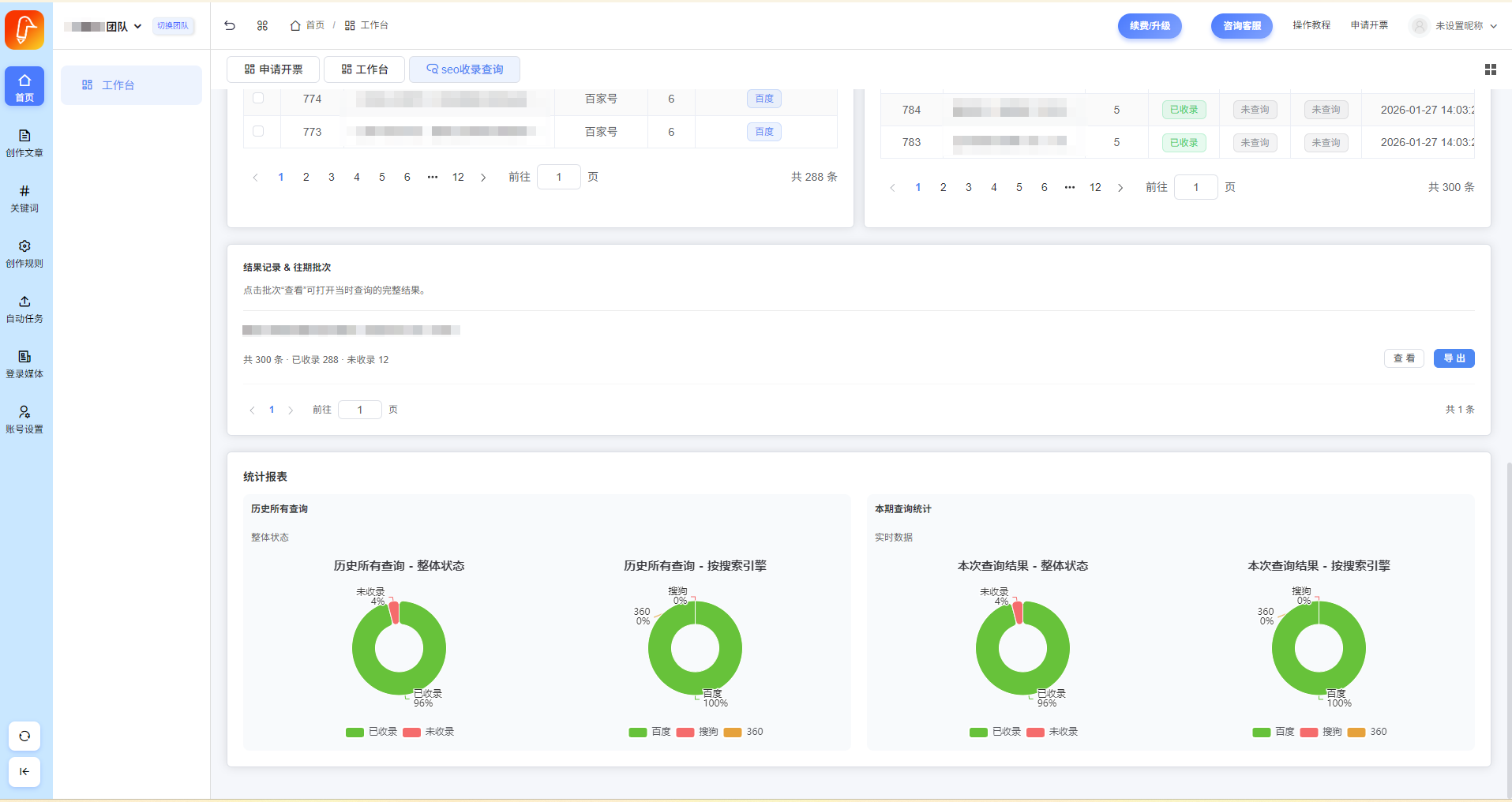
Task: Select the checkbox for row 773
Action: point(258,131)
